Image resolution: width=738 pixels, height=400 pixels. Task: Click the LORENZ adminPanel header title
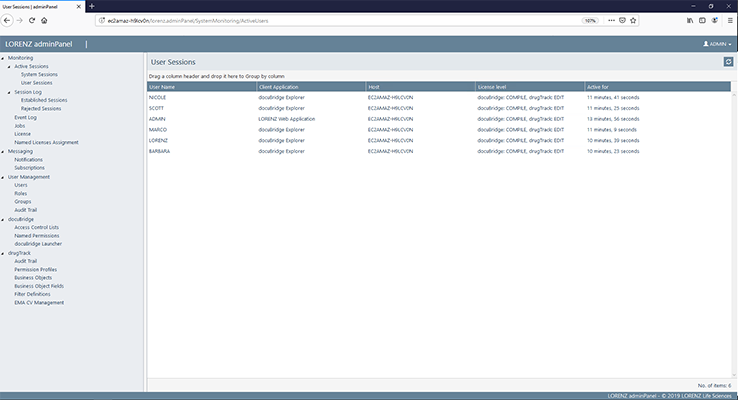pos(39,44)
